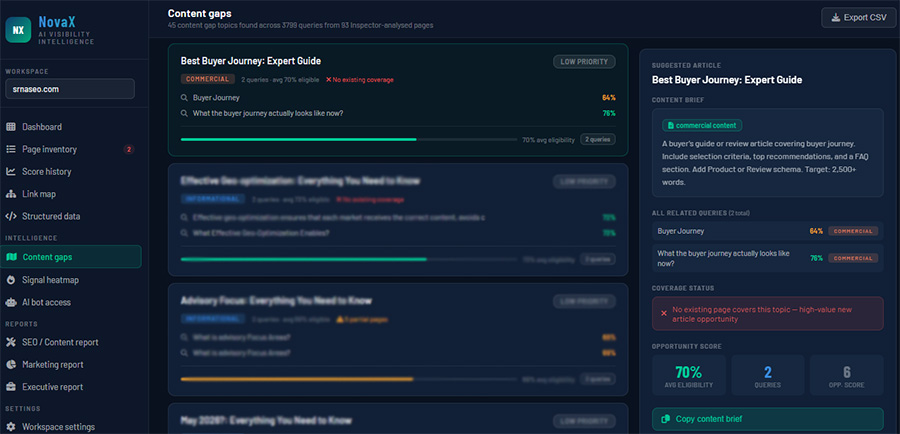Click the Content gaps map icon

[x=11, y=257]
